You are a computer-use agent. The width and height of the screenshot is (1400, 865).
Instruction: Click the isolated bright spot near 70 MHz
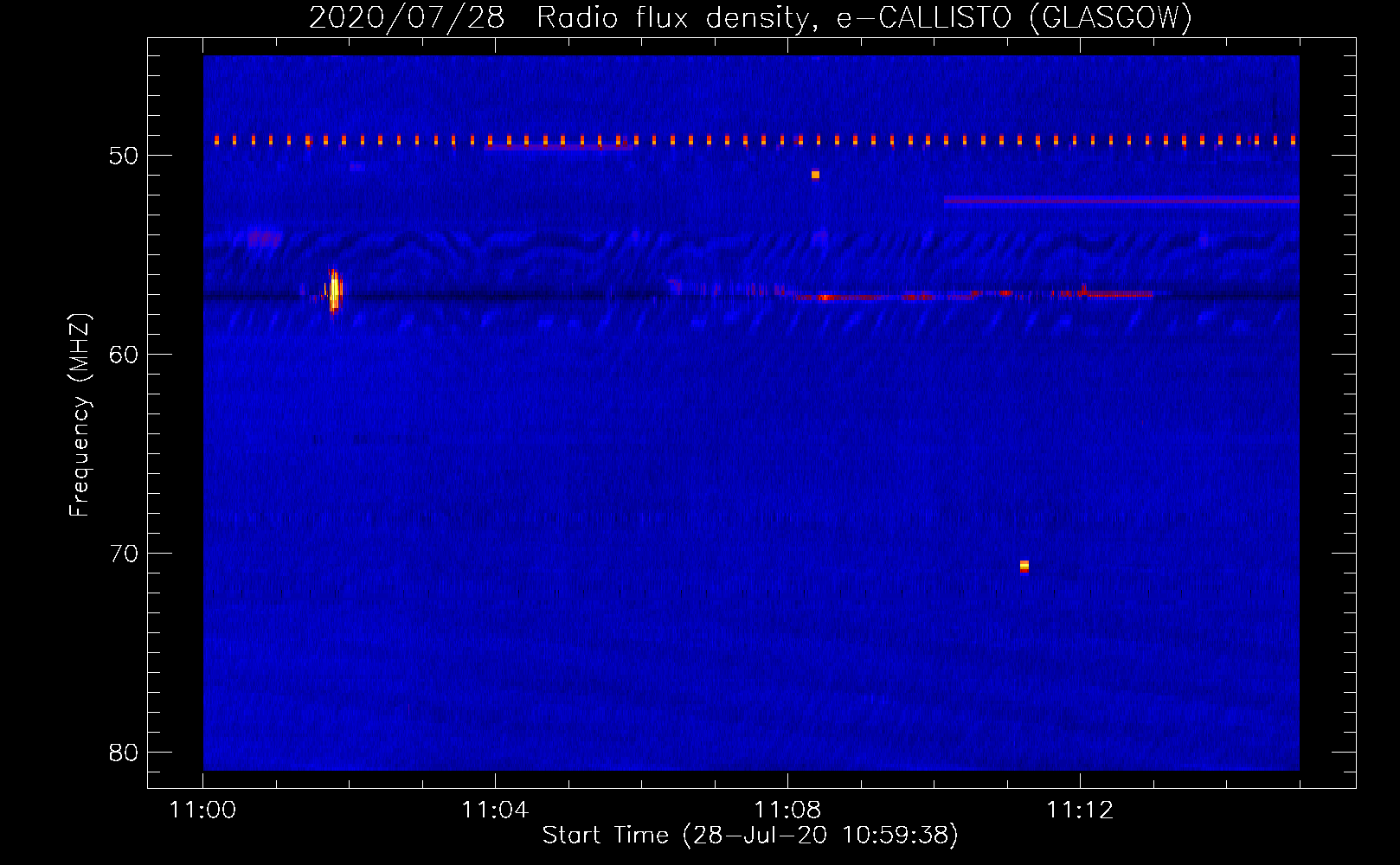pyautogui.click(x=1024, y=567)
